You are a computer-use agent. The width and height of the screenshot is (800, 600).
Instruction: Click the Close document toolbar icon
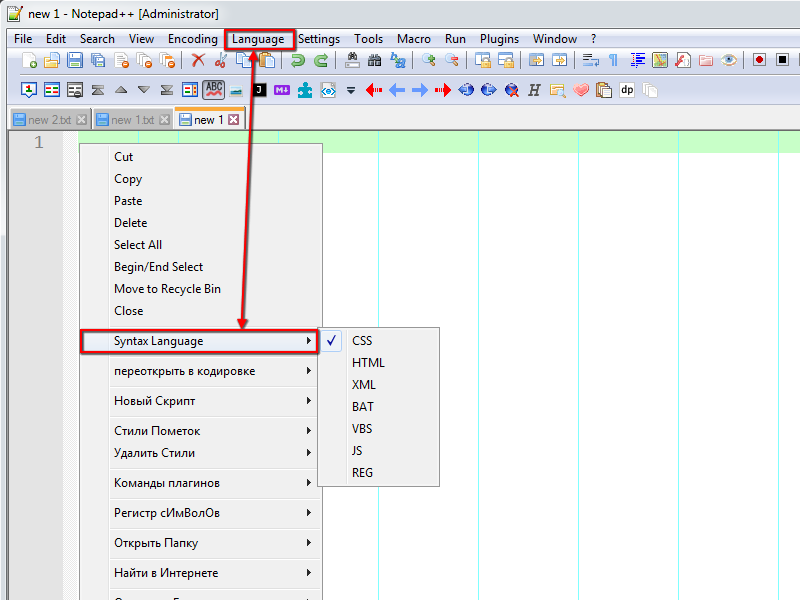[121, 60]
